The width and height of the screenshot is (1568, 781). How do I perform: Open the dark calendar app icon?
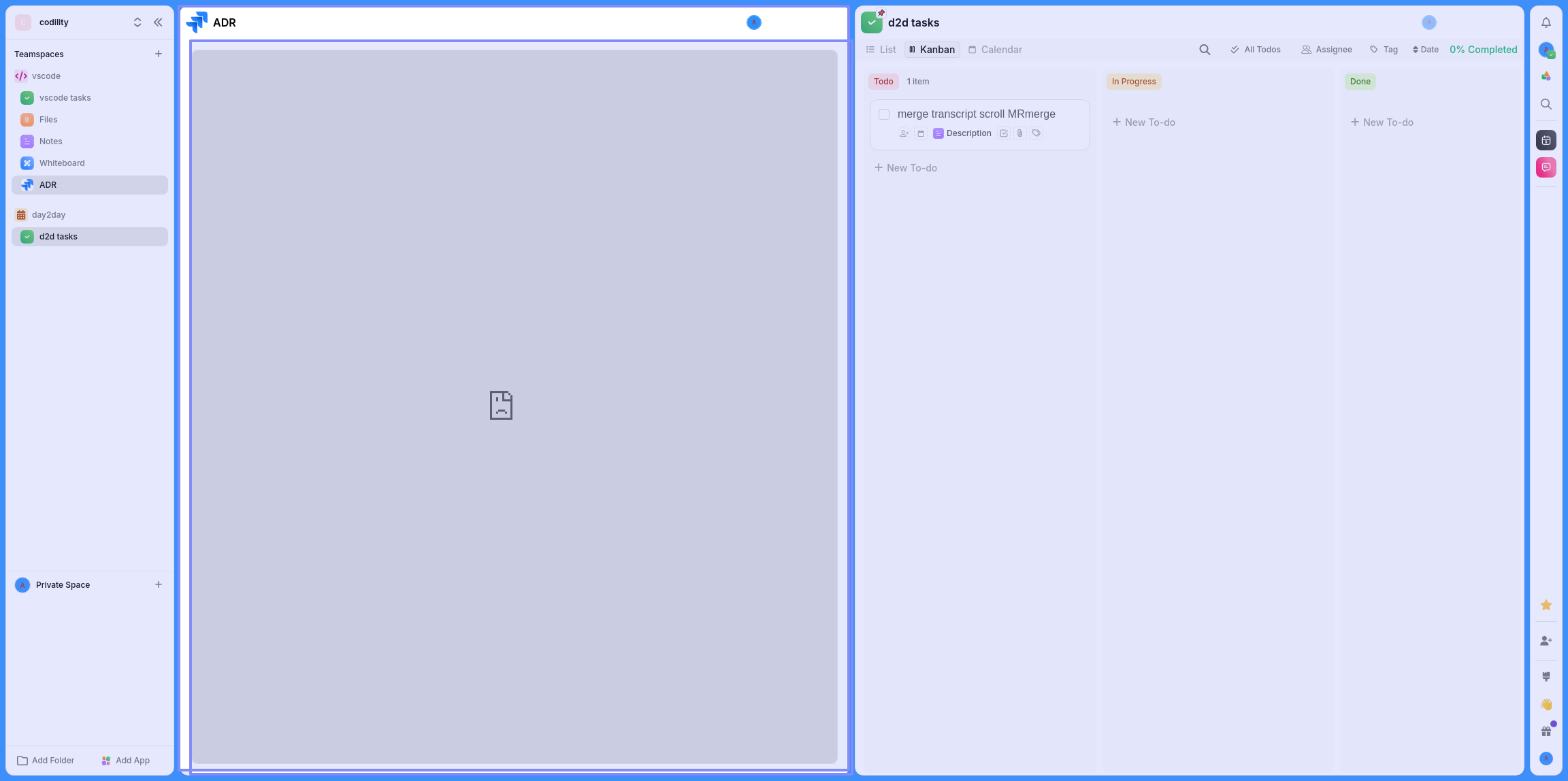1546,140
